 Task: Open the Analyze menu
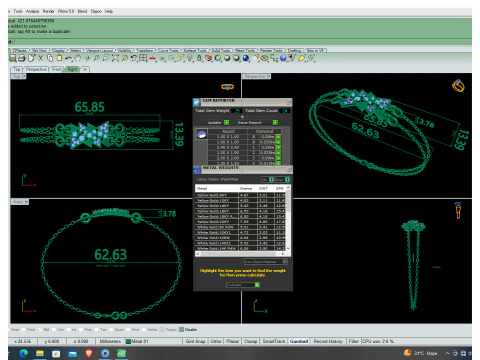[32, 11]
